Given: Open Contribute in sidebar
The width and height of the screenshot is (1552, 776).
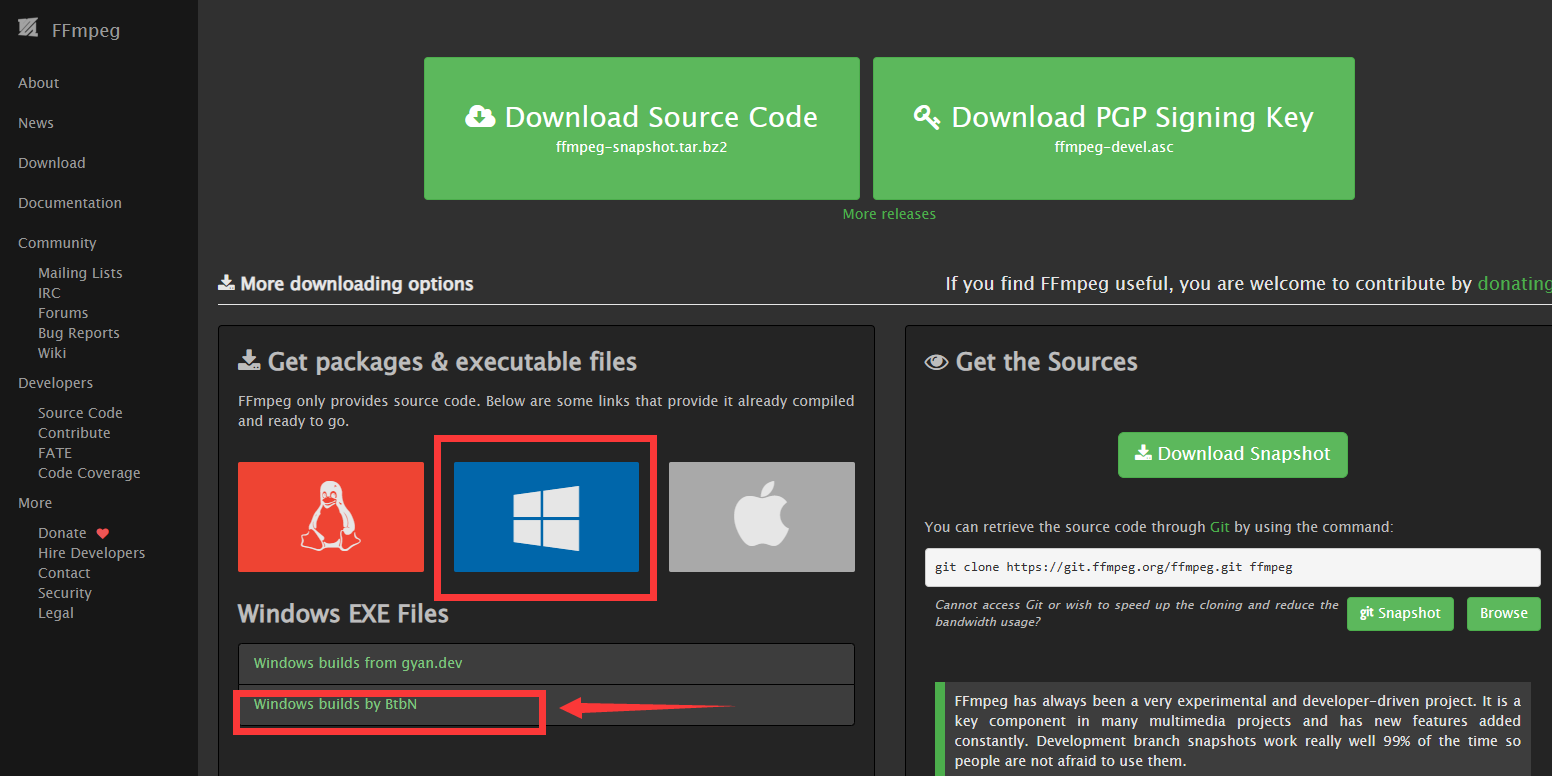Looking at the screenshot, I should pyautogui.click(x=74, y=433).
